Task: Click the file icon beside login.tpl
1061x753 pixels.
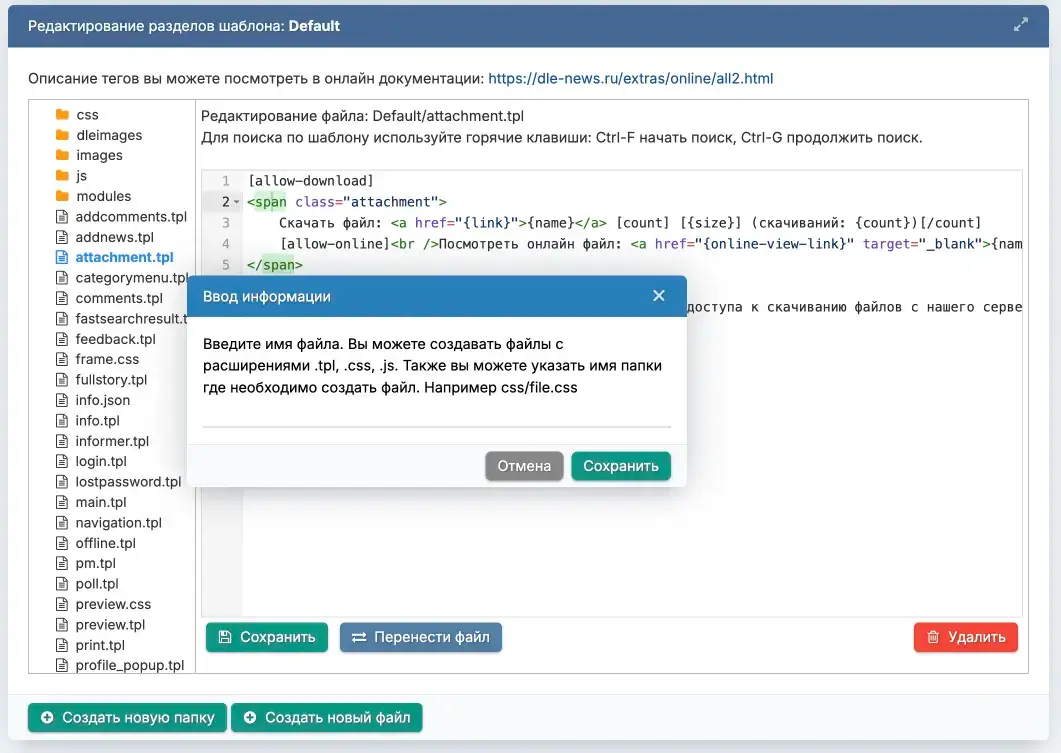Action: tap(62, 462)
